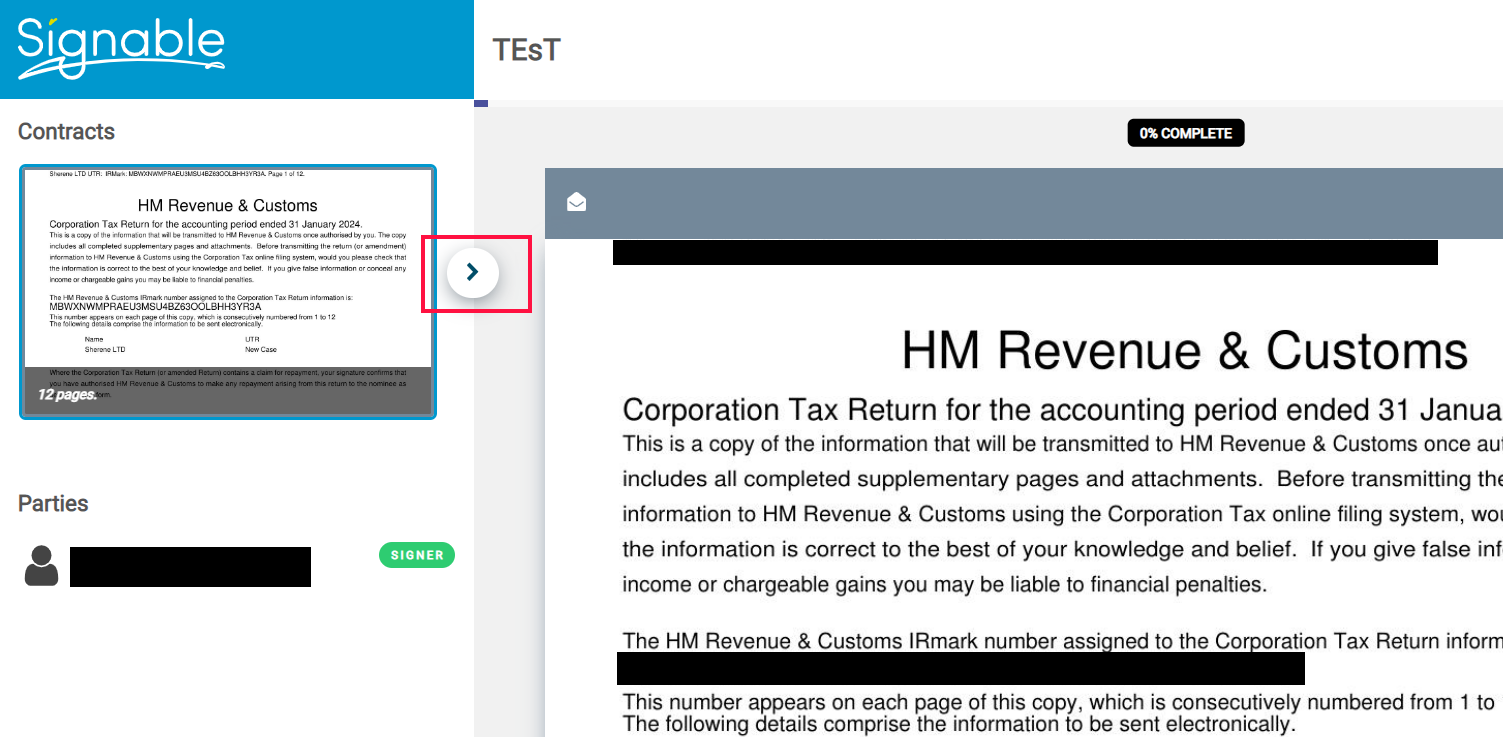Click the redacted bar atop the document page
The height and width of the screenshot is (737, 1503).
pos(1025,252)
